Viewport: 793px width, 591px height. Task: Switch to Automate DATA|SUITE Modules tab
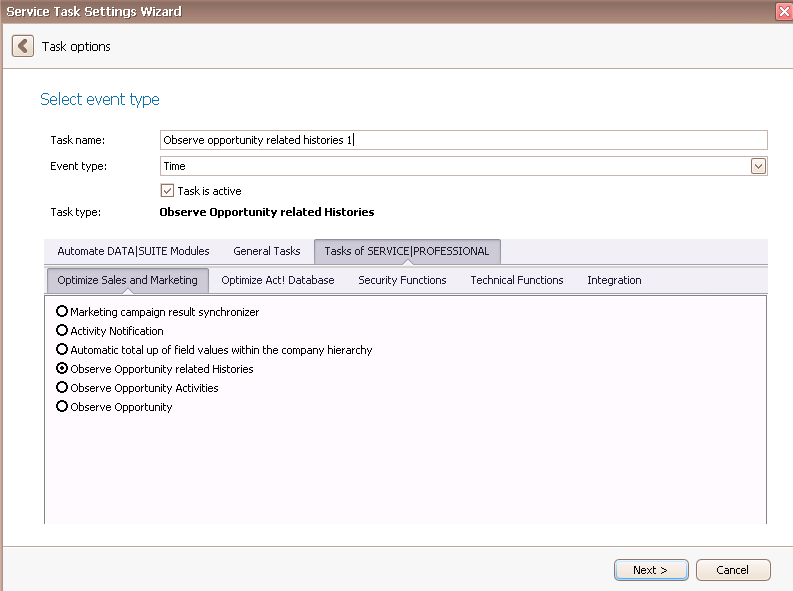tap(133, 251)
